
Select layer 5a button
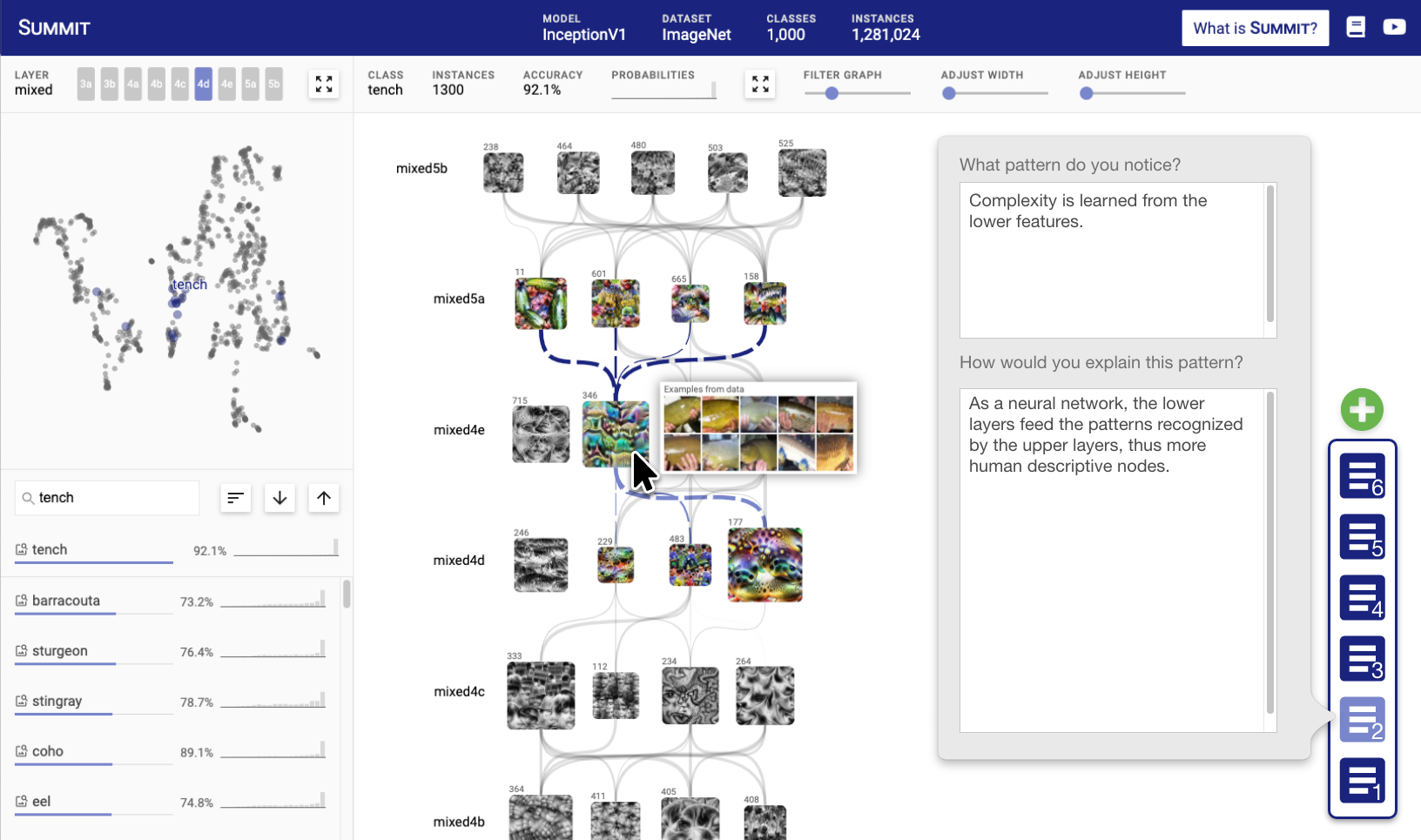pyautogui.click(x=250, y=84)
